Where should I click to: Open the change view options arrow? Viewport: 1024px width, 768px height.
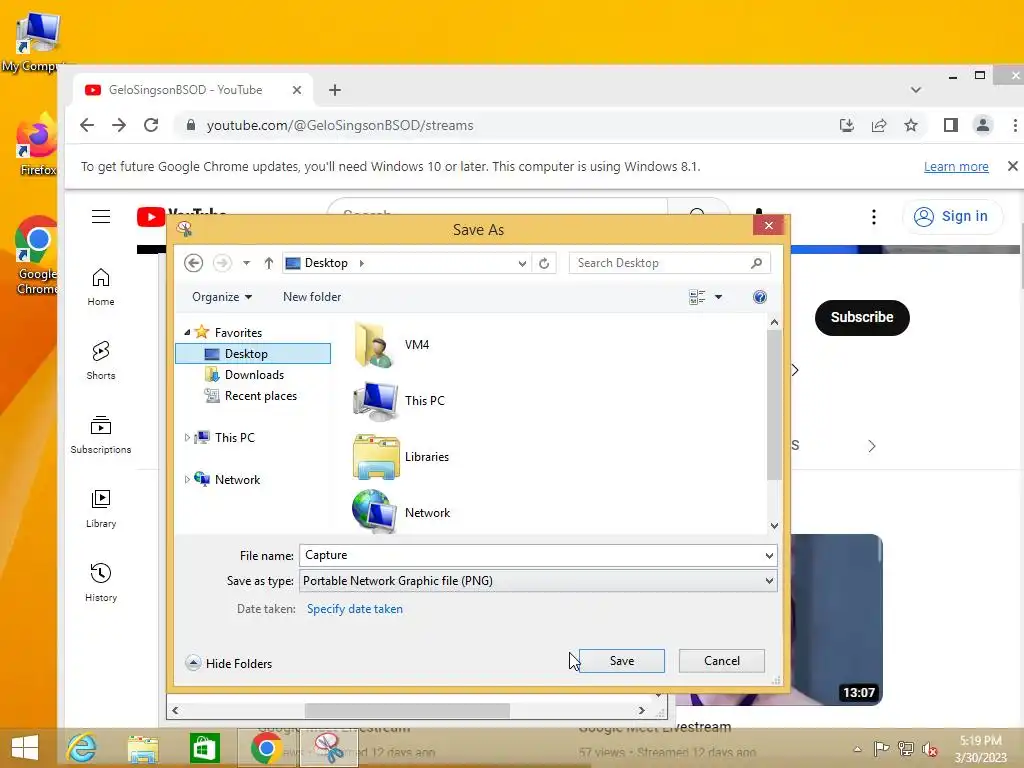(x=718, y=297)
